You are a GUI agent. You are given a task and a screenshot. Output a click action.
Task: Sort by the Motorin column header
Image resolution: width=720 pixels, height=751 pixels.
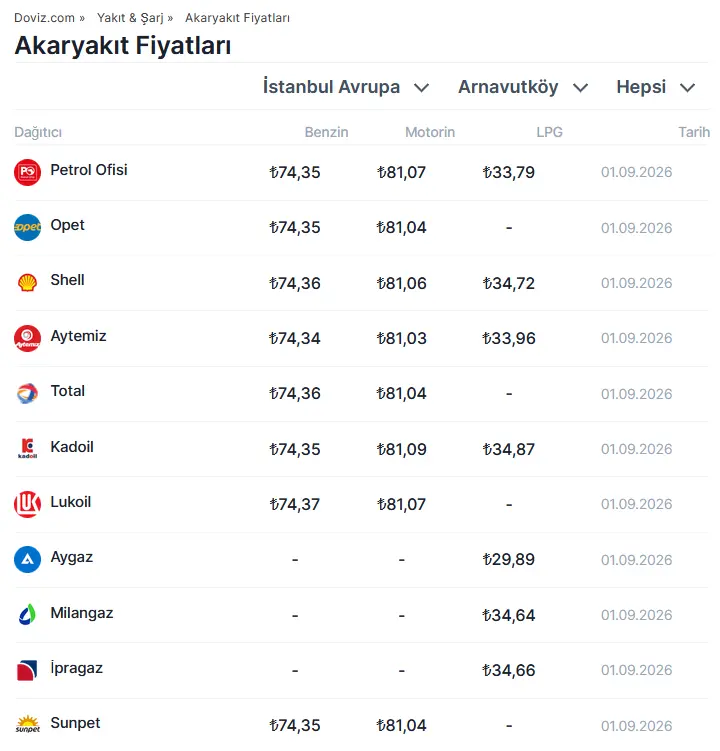(430, 132)
